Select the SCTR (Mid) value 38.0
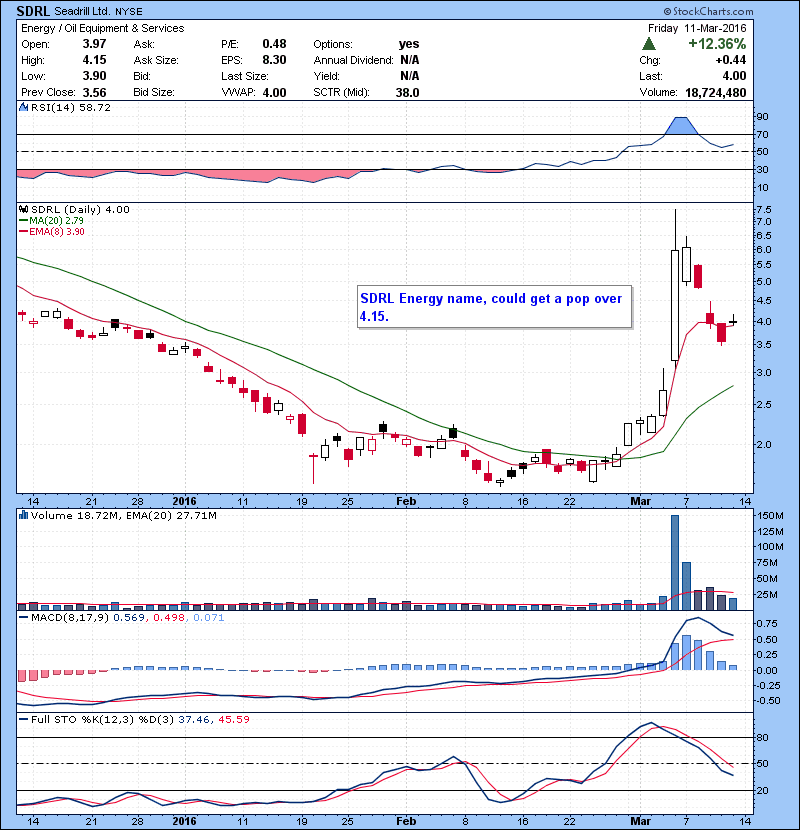Image resolution: width=800 pixels, height=830 pixels. [407, 92]
